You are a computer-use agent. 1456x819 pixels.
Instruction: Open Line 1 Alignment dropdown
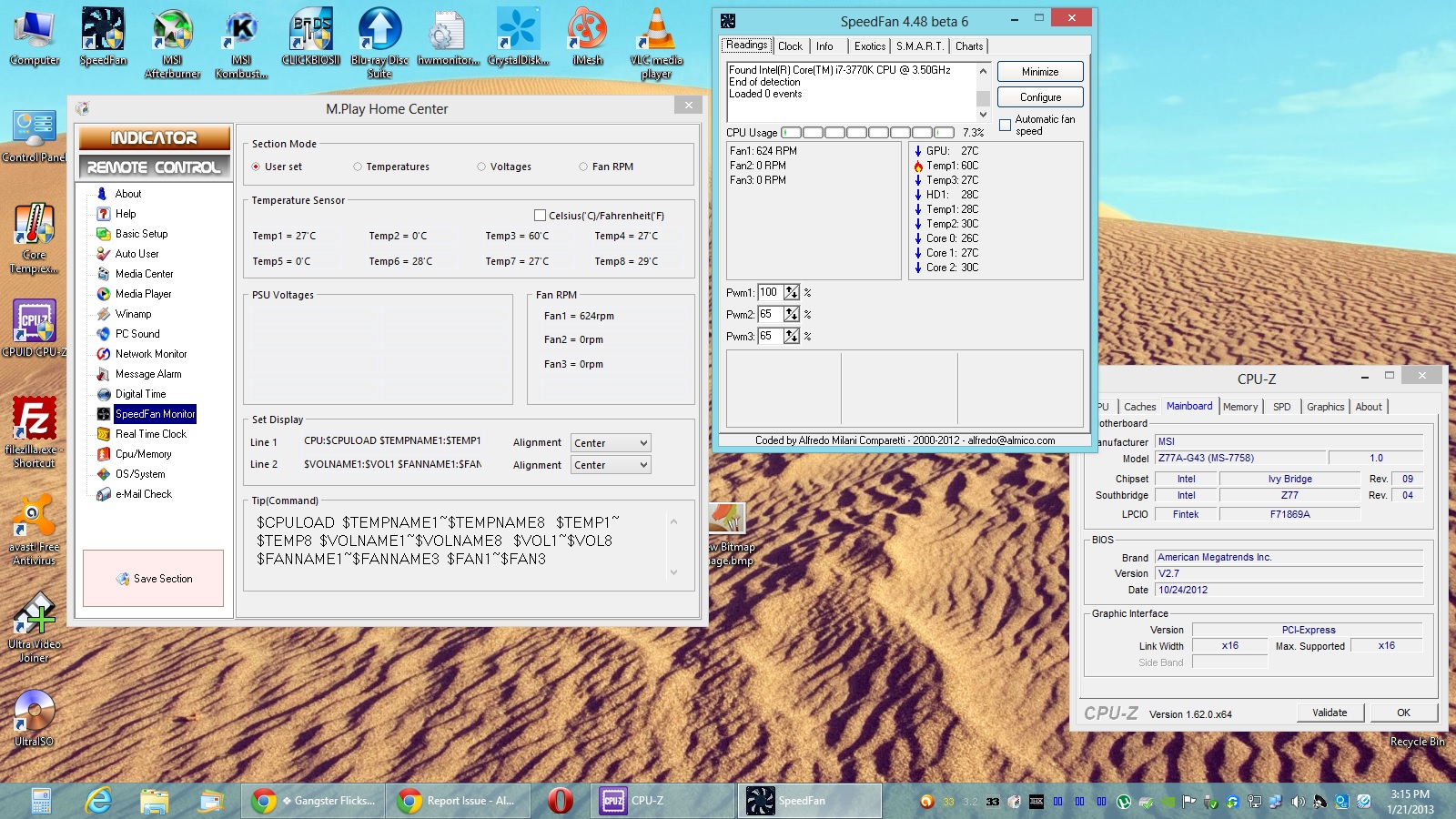(611, 443)
